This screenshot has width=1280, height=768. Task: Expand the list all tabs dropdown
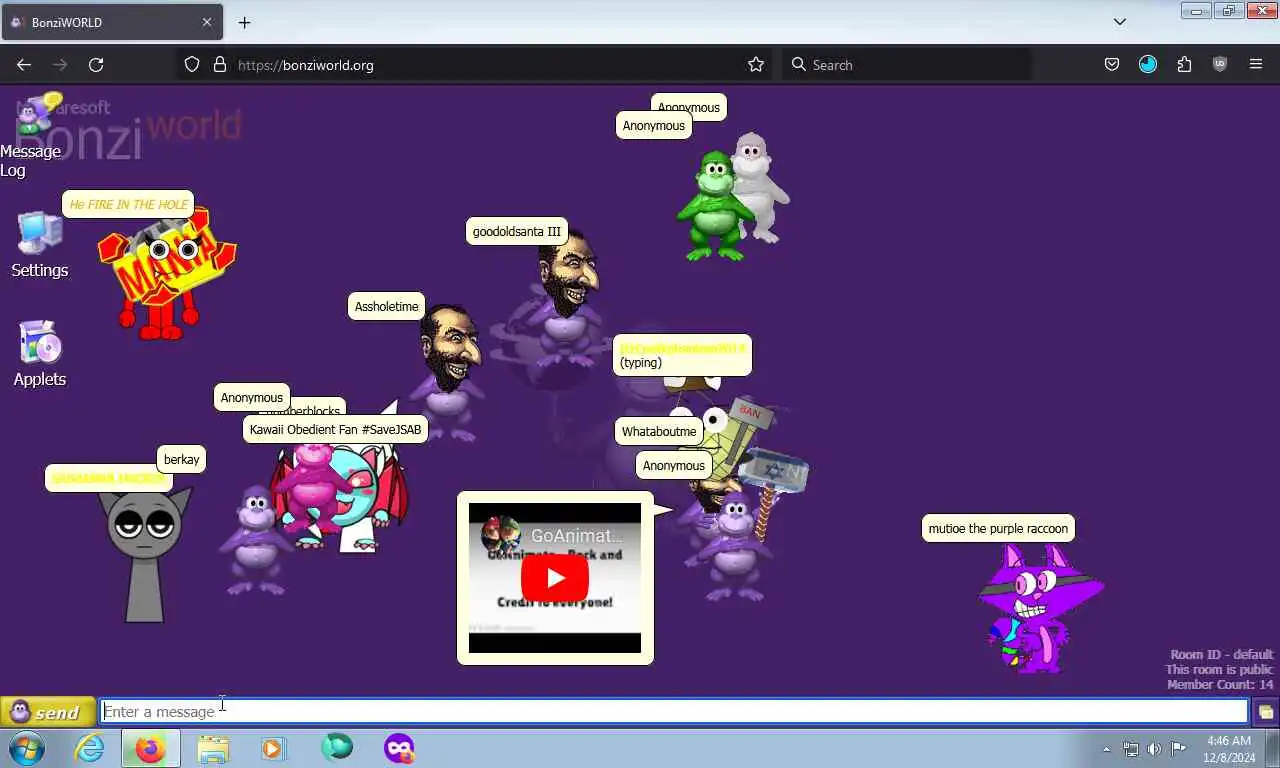coord(1120,22)
